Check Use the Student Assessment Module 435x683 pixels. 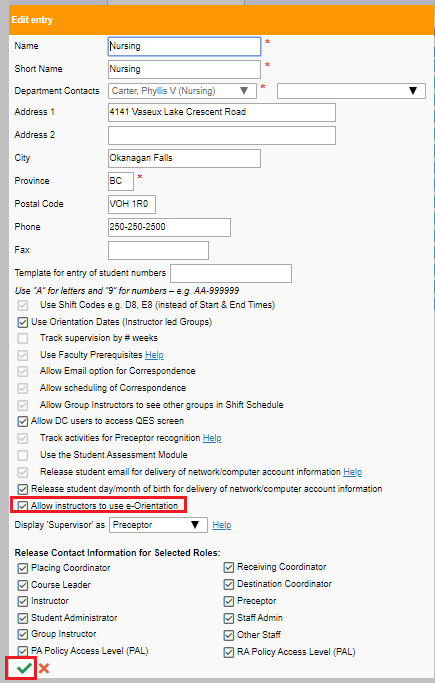[x=23, y=455]
